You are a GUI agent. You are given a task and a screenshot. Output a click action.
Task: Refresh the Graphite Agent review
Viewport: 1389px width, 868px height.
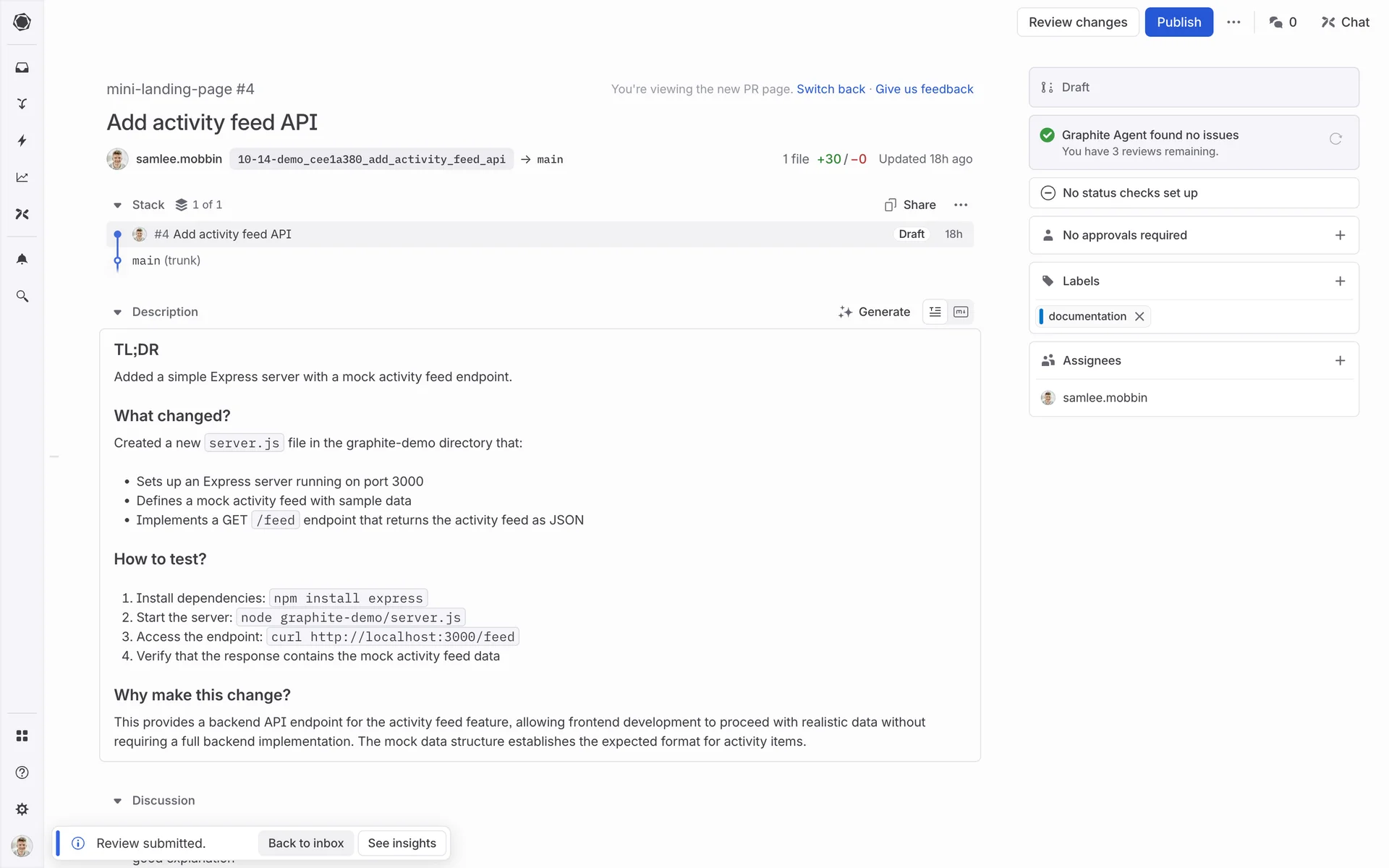[x=1335, y=139]
